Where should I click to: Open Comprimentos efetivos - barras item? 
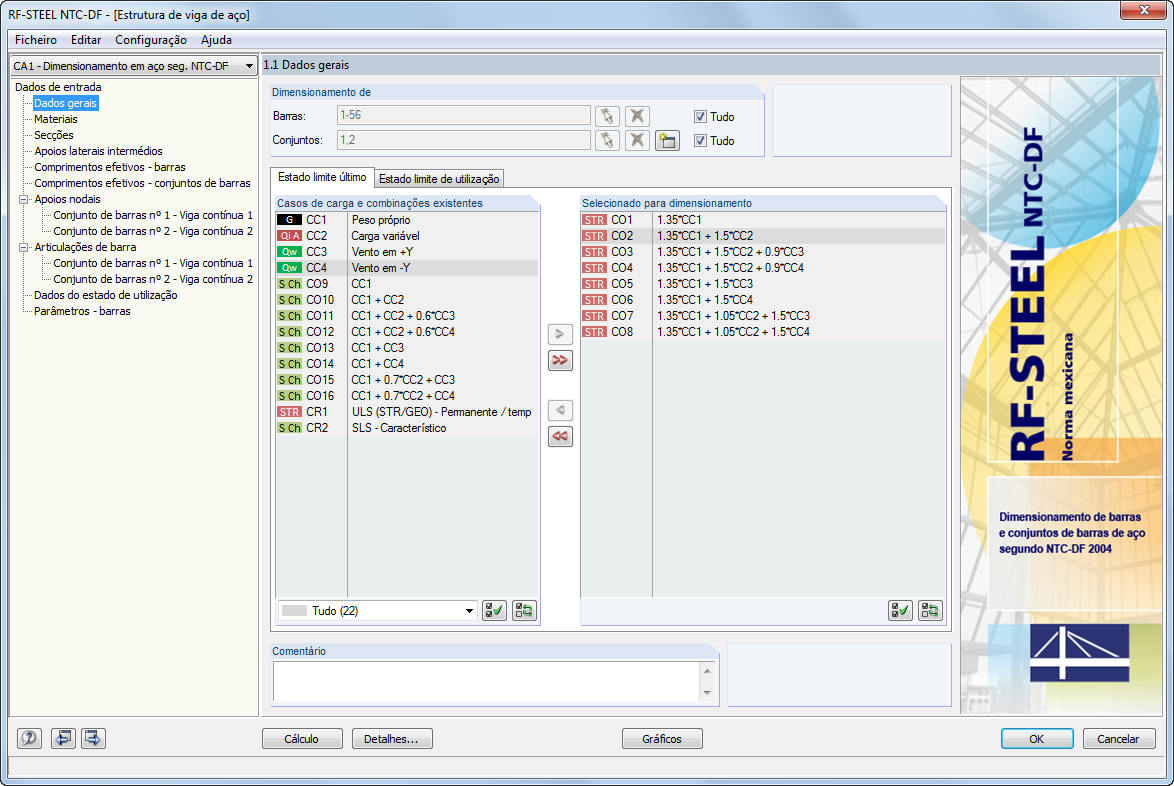coord(109,167)
